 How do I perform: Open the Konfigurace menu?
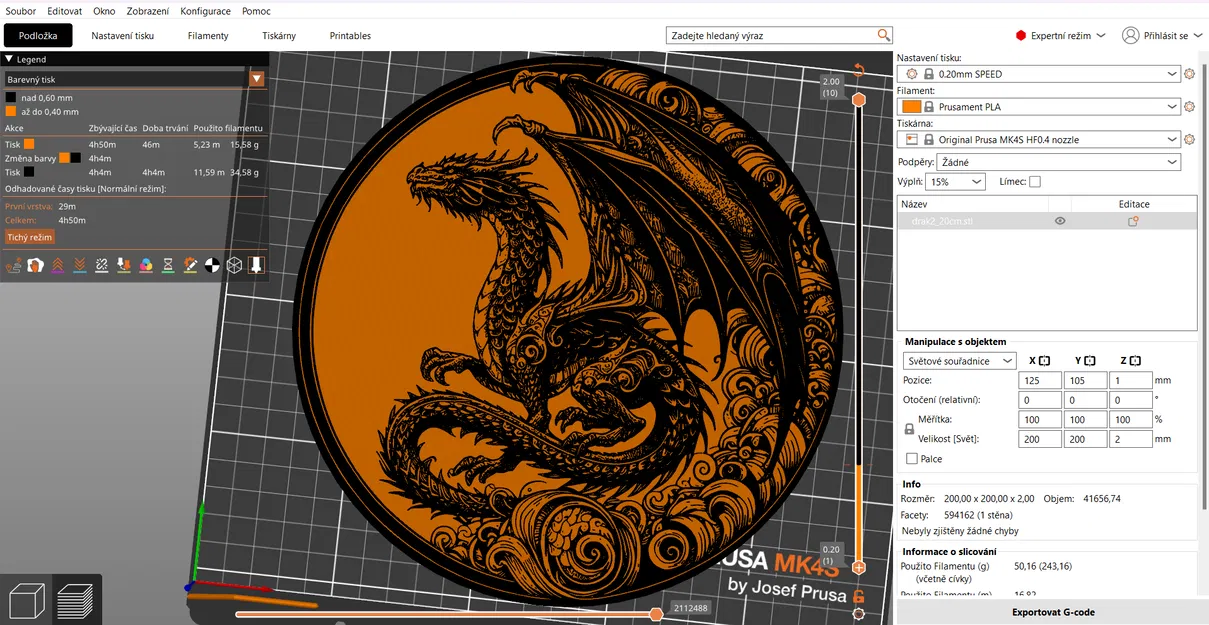[x=205, y=11]
